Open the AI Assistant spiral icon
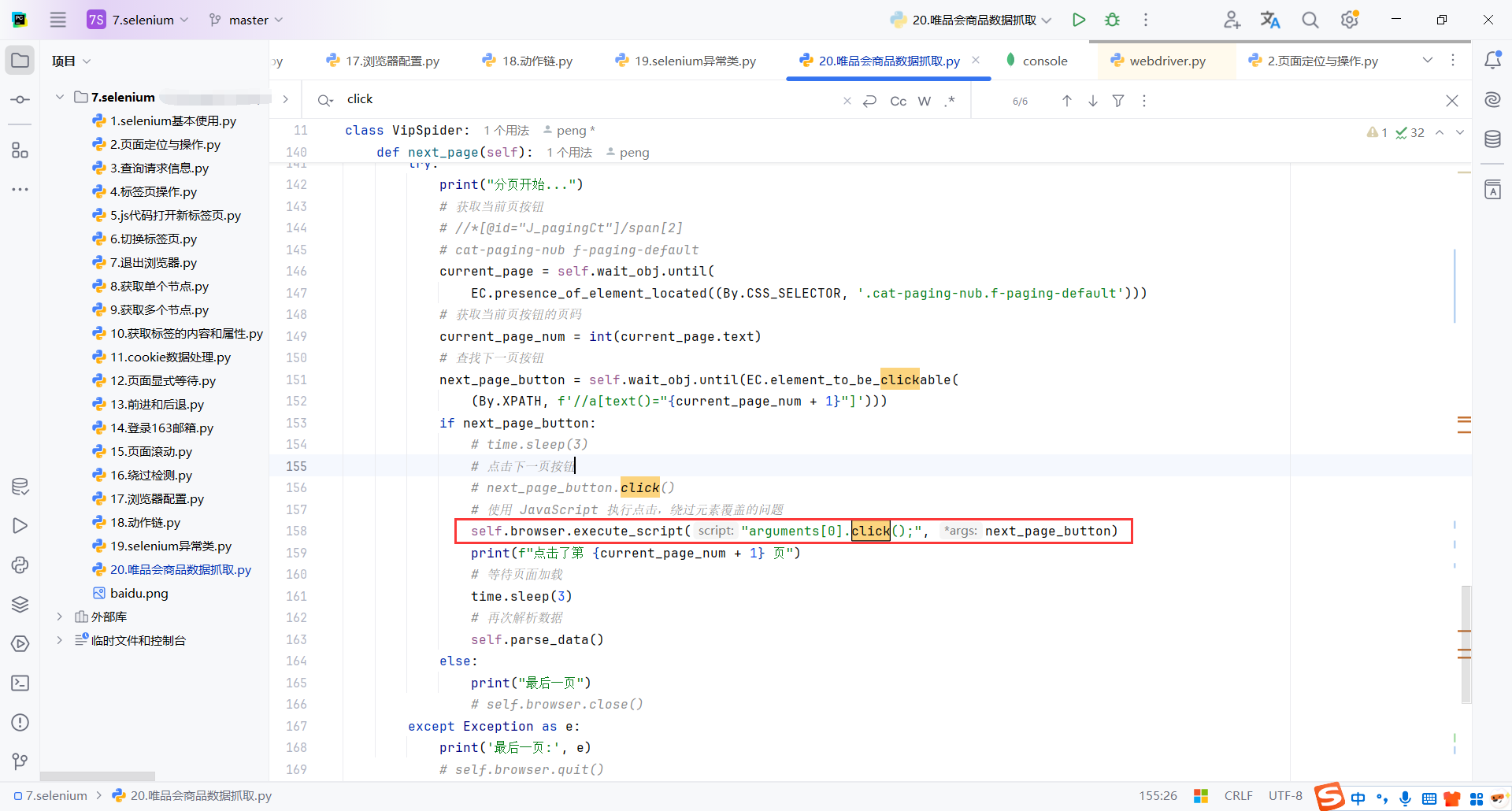The height and width of the screenshot is (811, 1512). pyautogui.click(x=1492, y=100)
